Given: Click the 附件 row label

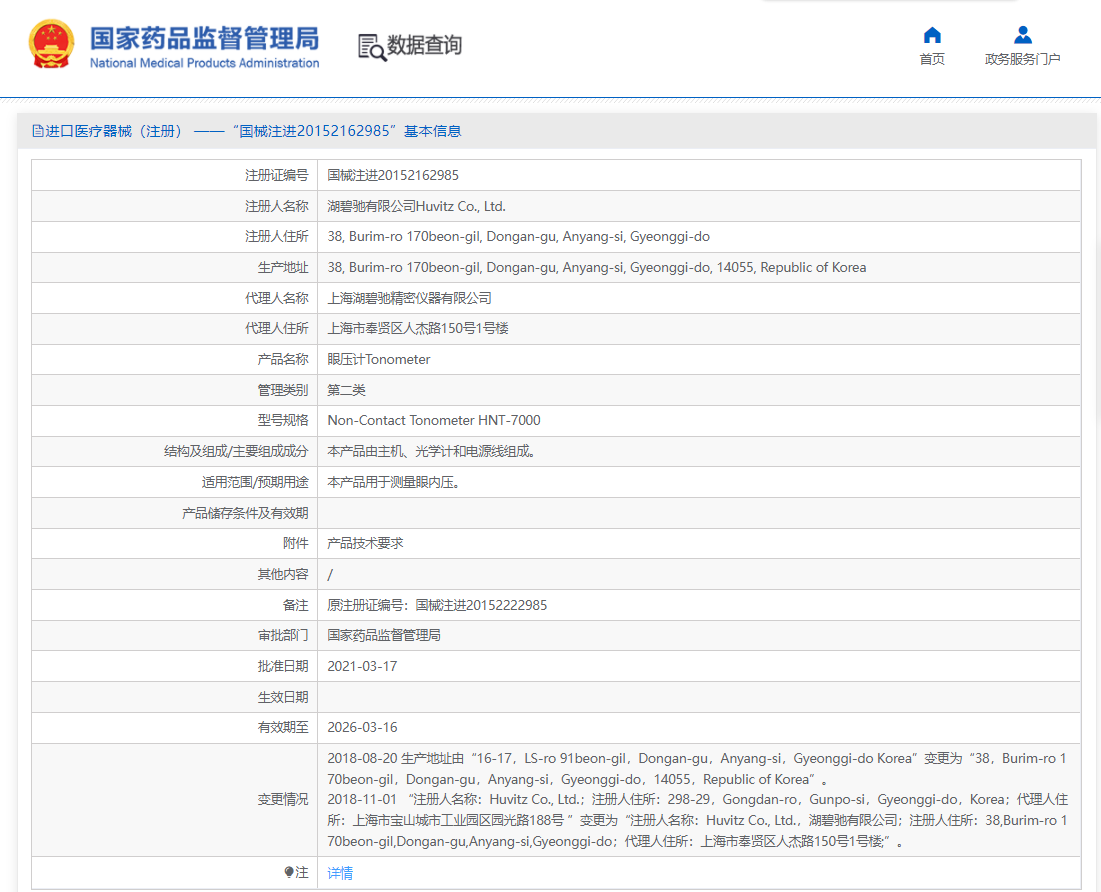Looking at the screenshot, I should (296, 544).
